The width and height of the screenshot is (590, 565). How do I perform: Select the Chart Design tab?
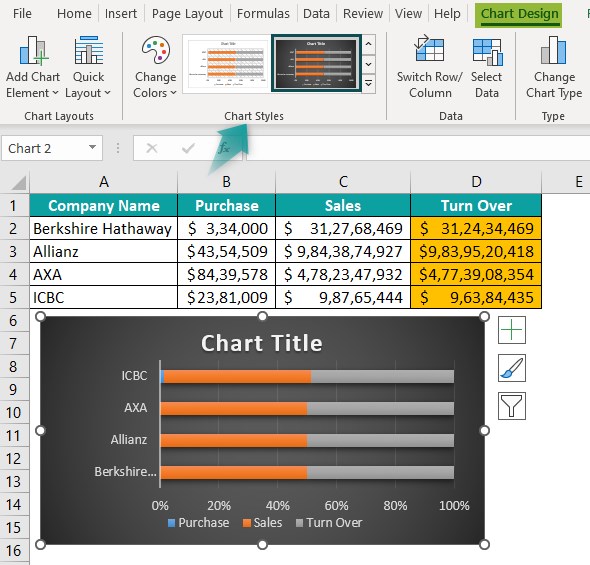[x=519, y=14]
